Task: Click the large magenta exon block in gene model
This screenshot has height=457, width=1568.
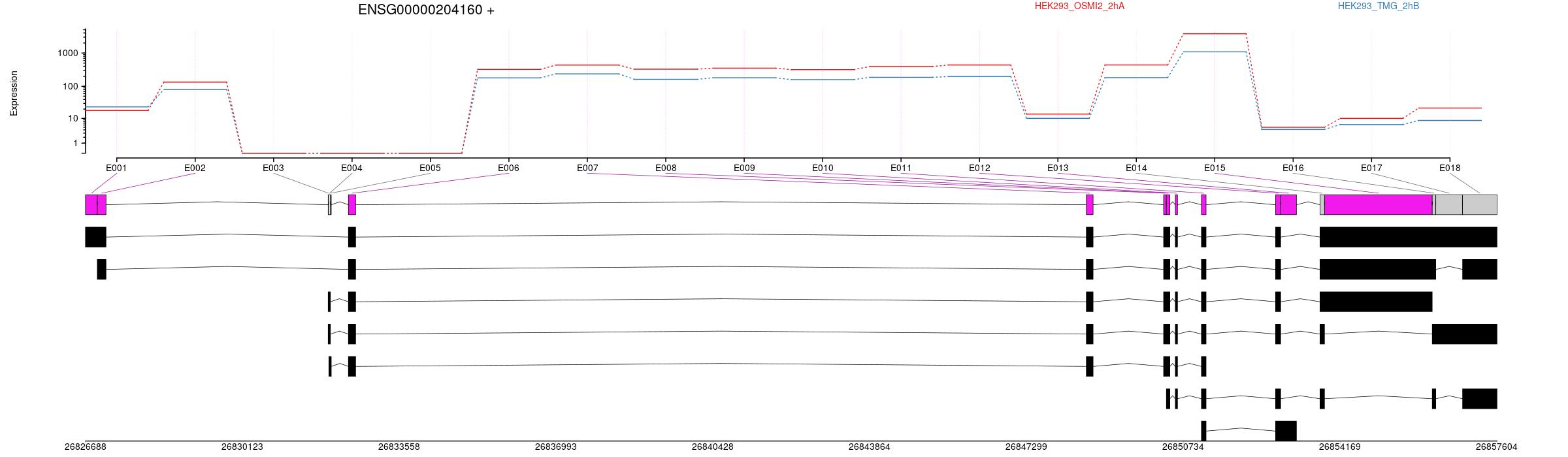Action: click(x=1379, y=204)
